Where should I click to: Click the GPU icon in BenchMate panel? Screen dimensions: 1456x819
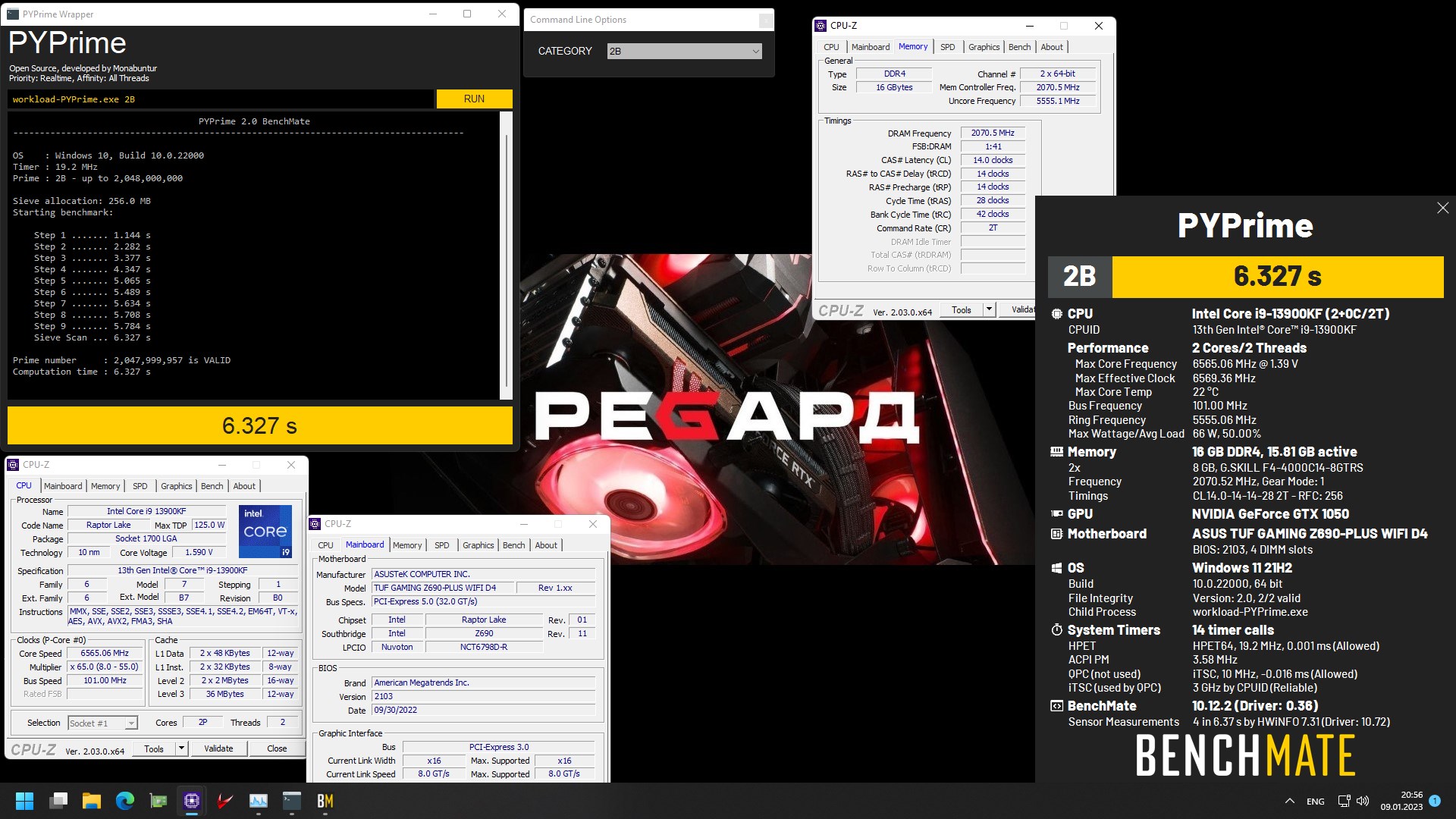click(1057, 514)
